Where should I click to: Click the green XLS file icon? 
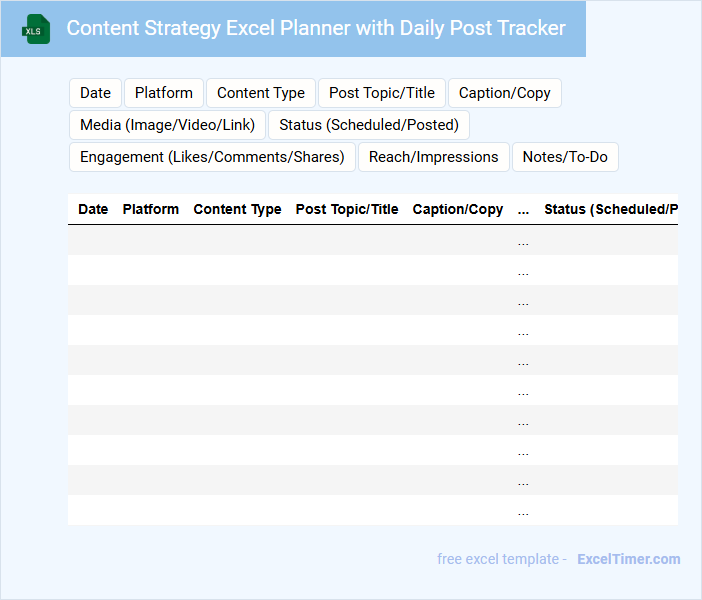[x=37, y=29]
